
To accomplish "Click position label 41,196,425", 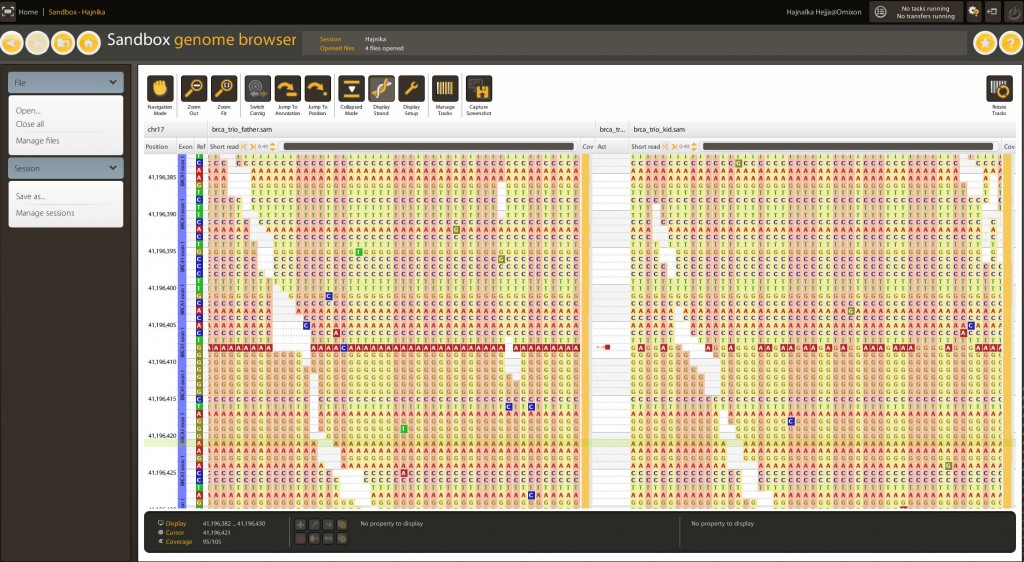I will (x=161, y=473).
